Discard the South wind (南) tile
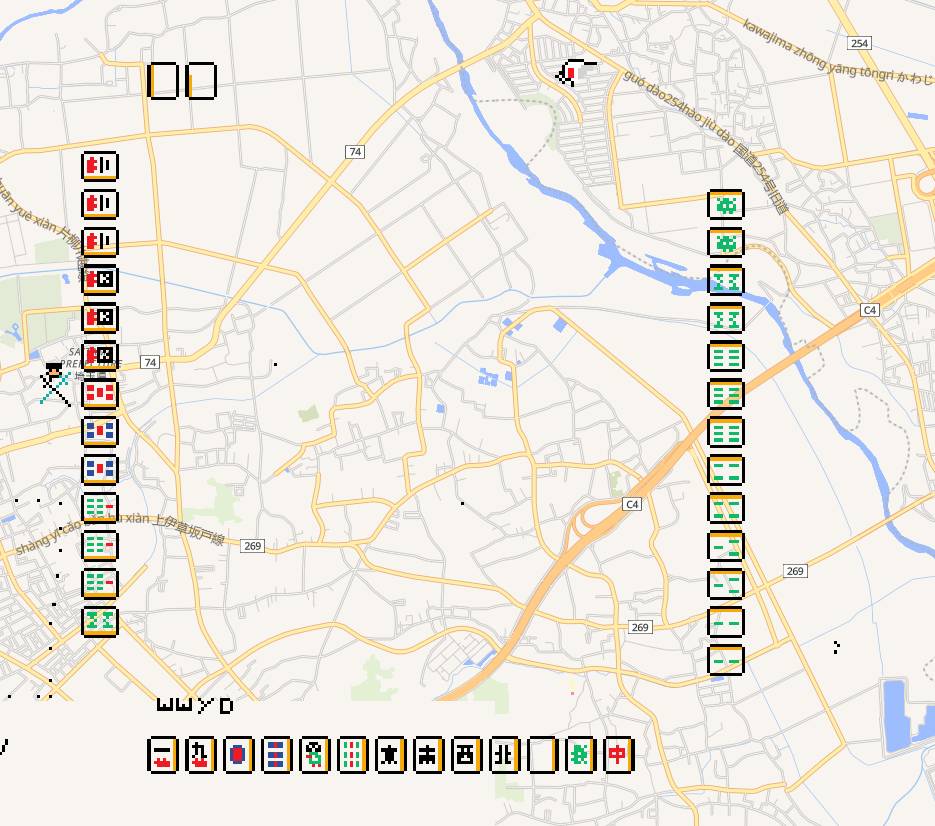The image size is (935, 826). pyautogui.click(x=429, y=755)
